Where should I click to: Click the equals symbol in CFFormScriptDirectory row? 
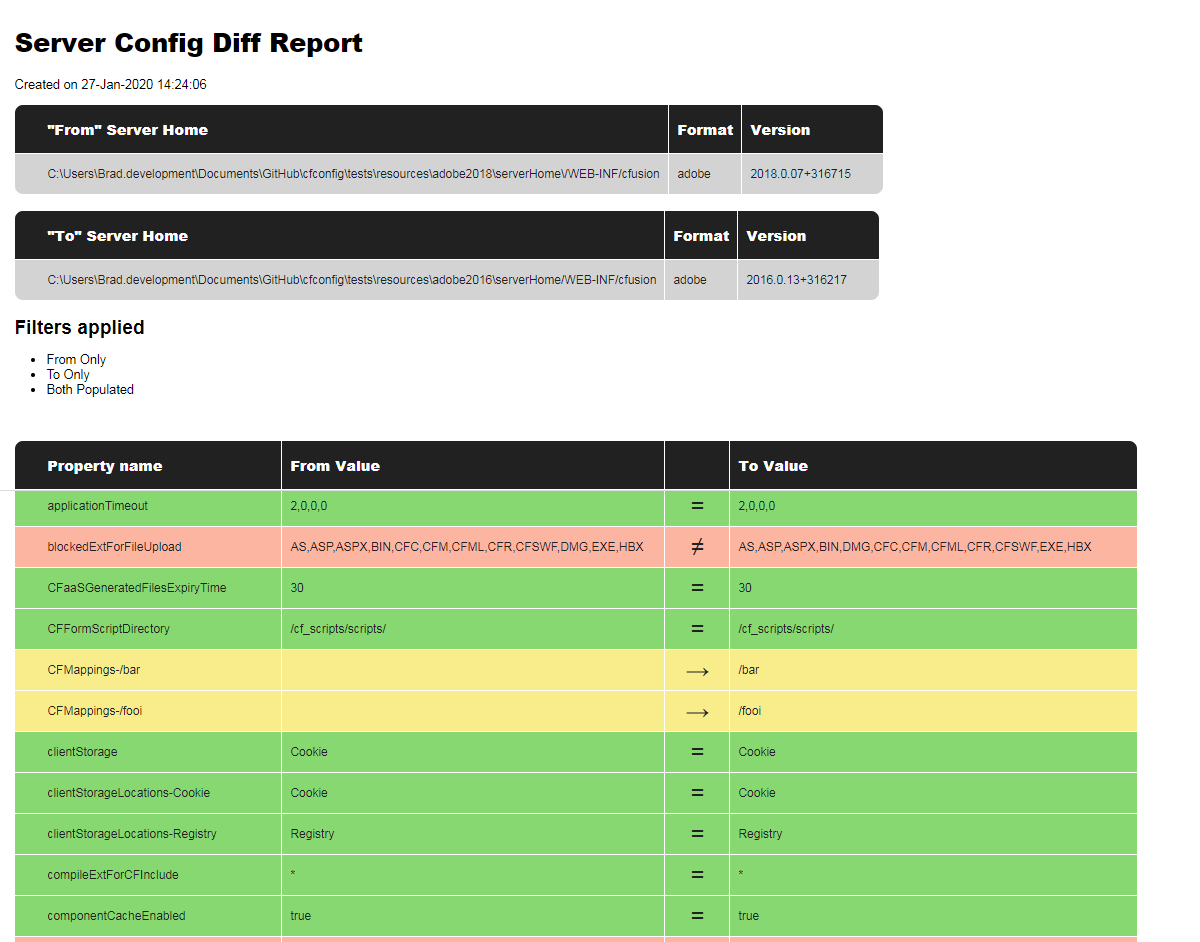pos(697,629)
